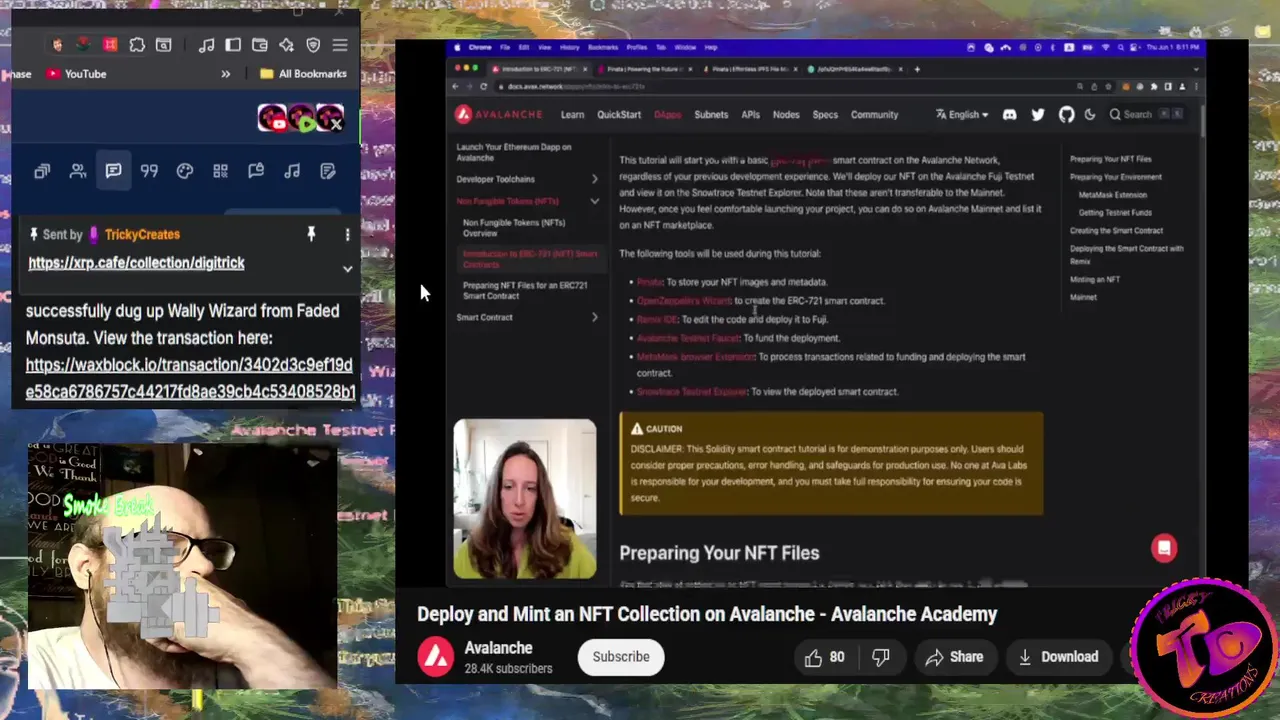Viewport: 1280px width, 720px height.
Task: Open the Extensions puzzle-piece menu
Action: [137, 45]
